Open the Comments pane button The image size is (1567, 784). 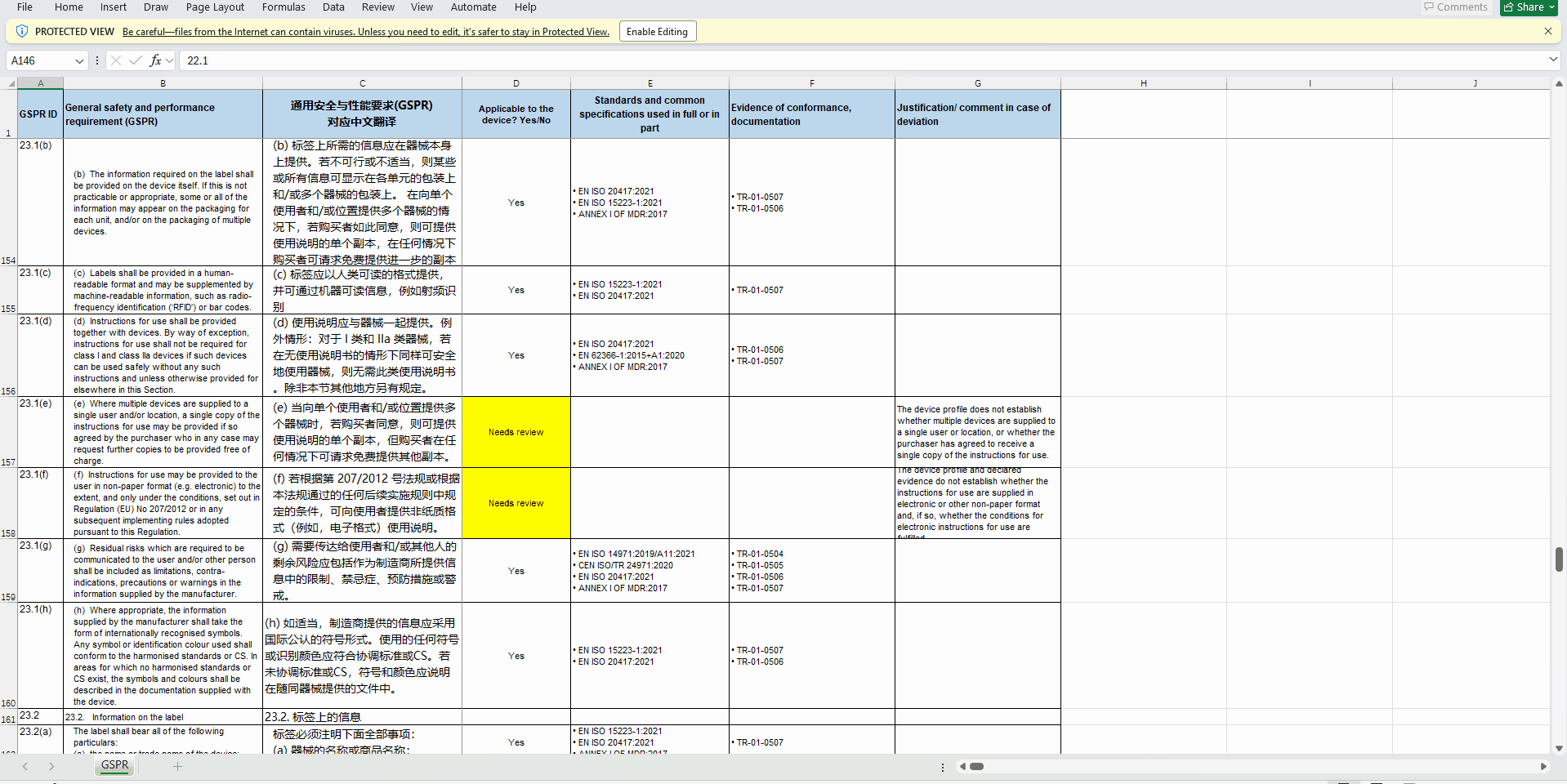point(1456,7)
